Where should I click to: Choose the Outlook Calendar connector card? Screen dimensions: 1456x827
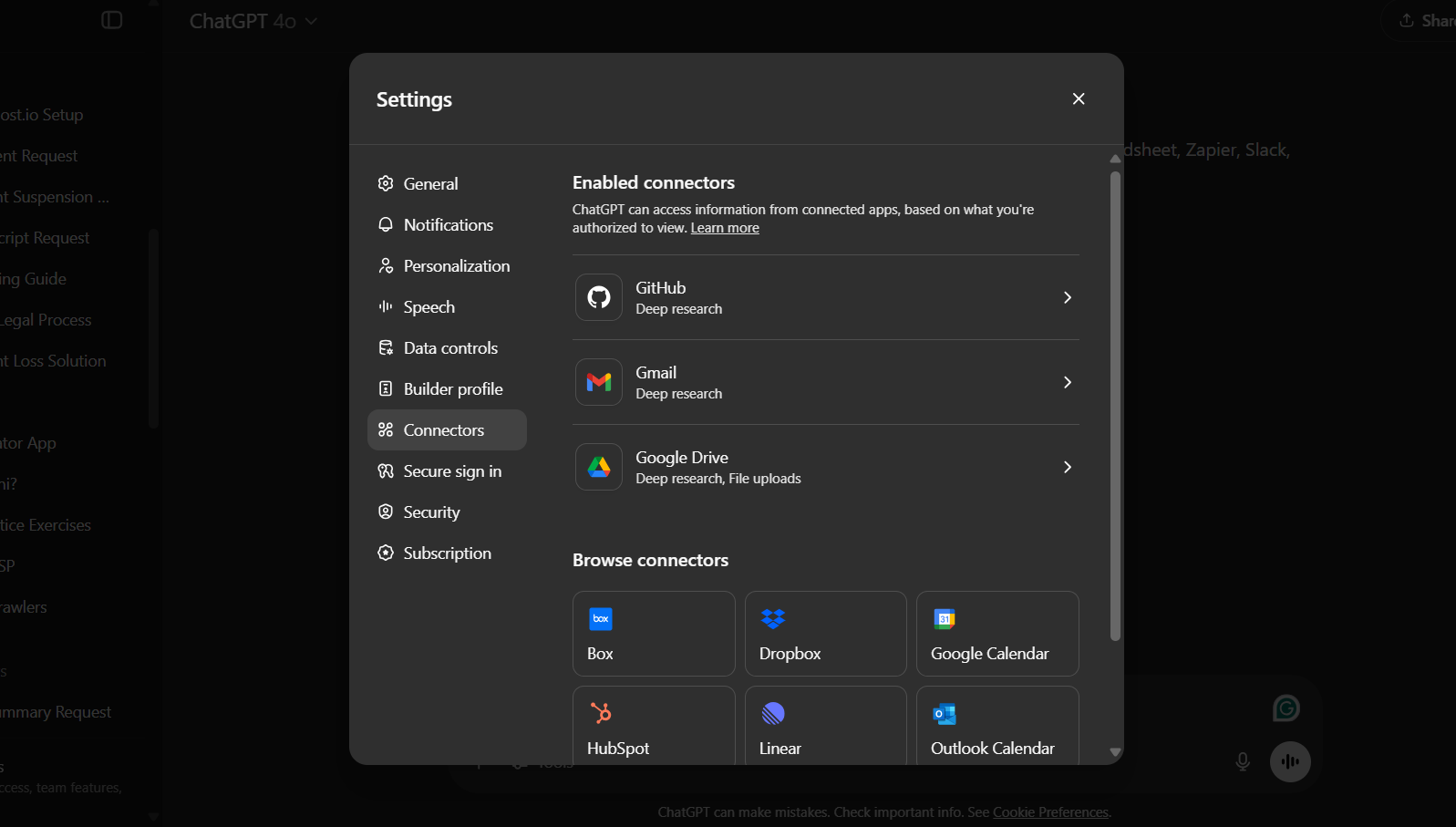click(997, 725)
